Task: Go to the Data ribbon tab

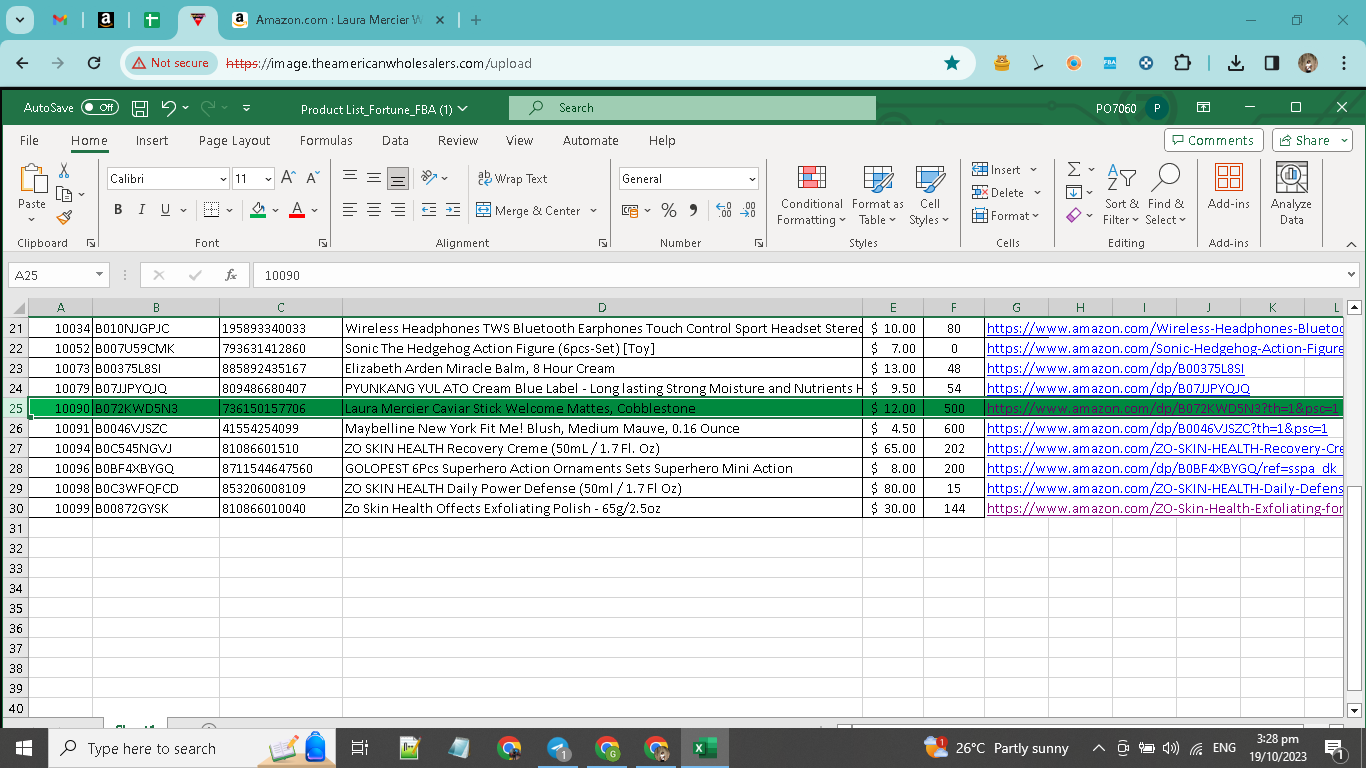Action: click(x=395, y=141)
